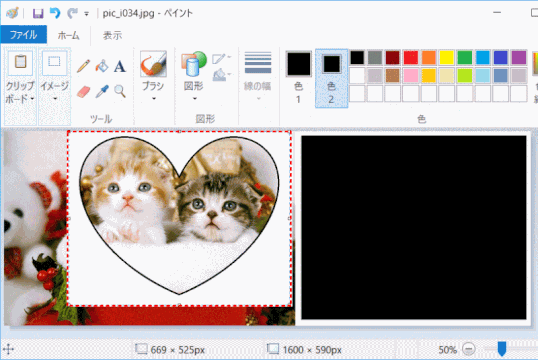This screenshot has height=360, width=538.
Task: Pick the white palette swatch
Action: point(357,76)
